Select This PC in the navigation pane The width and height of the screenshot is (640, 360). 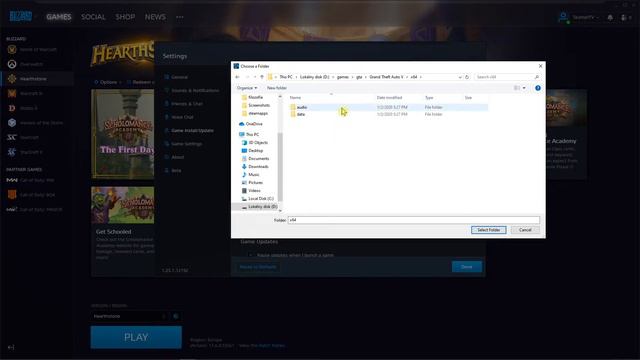[x=249, y=134]
